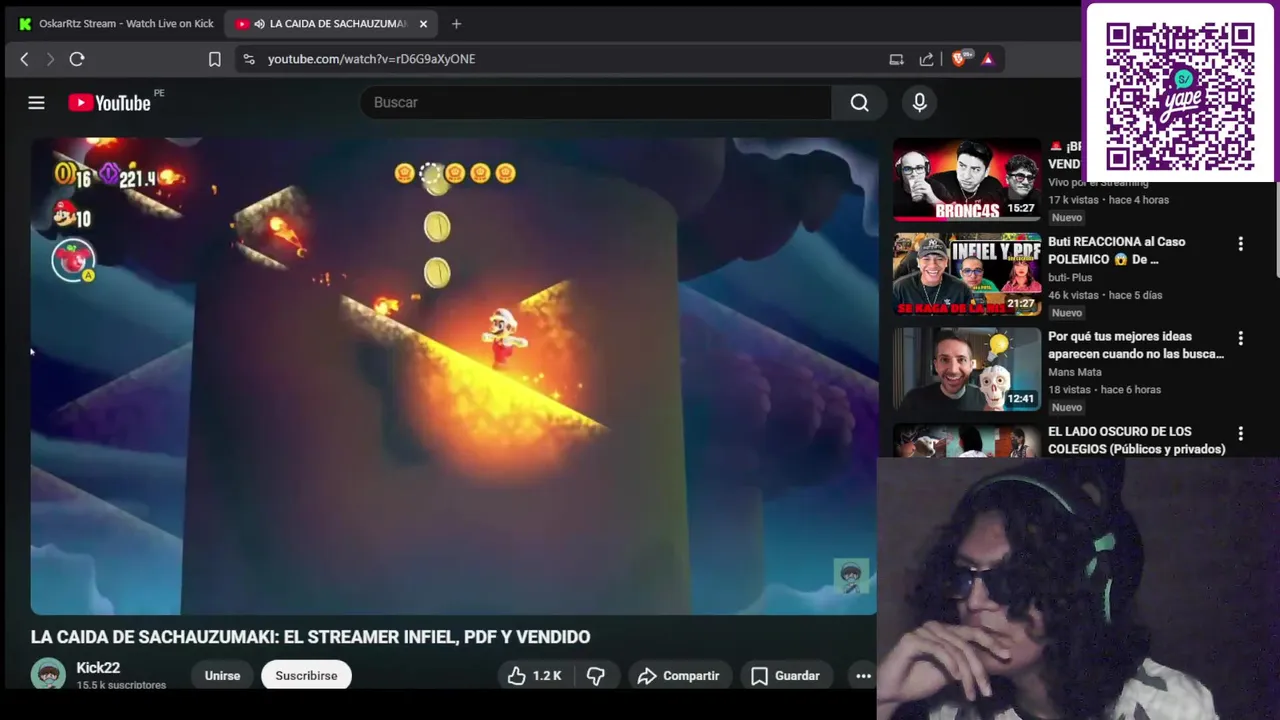Screen dimensions: 1280x720
Task: Open 'Buti REACCIONA al Caso POLEMICO' title
Action: 1116,250
